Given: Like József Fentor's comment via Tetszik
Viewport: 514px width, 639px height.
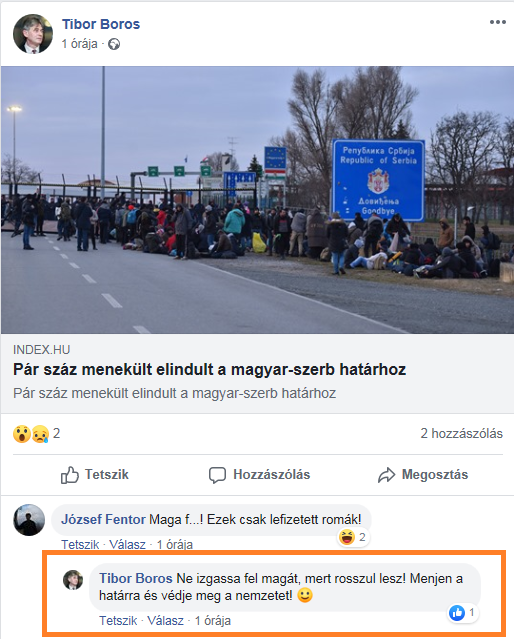Looking at the screenshot, I should pyautogui.click(x=80, y=544).
